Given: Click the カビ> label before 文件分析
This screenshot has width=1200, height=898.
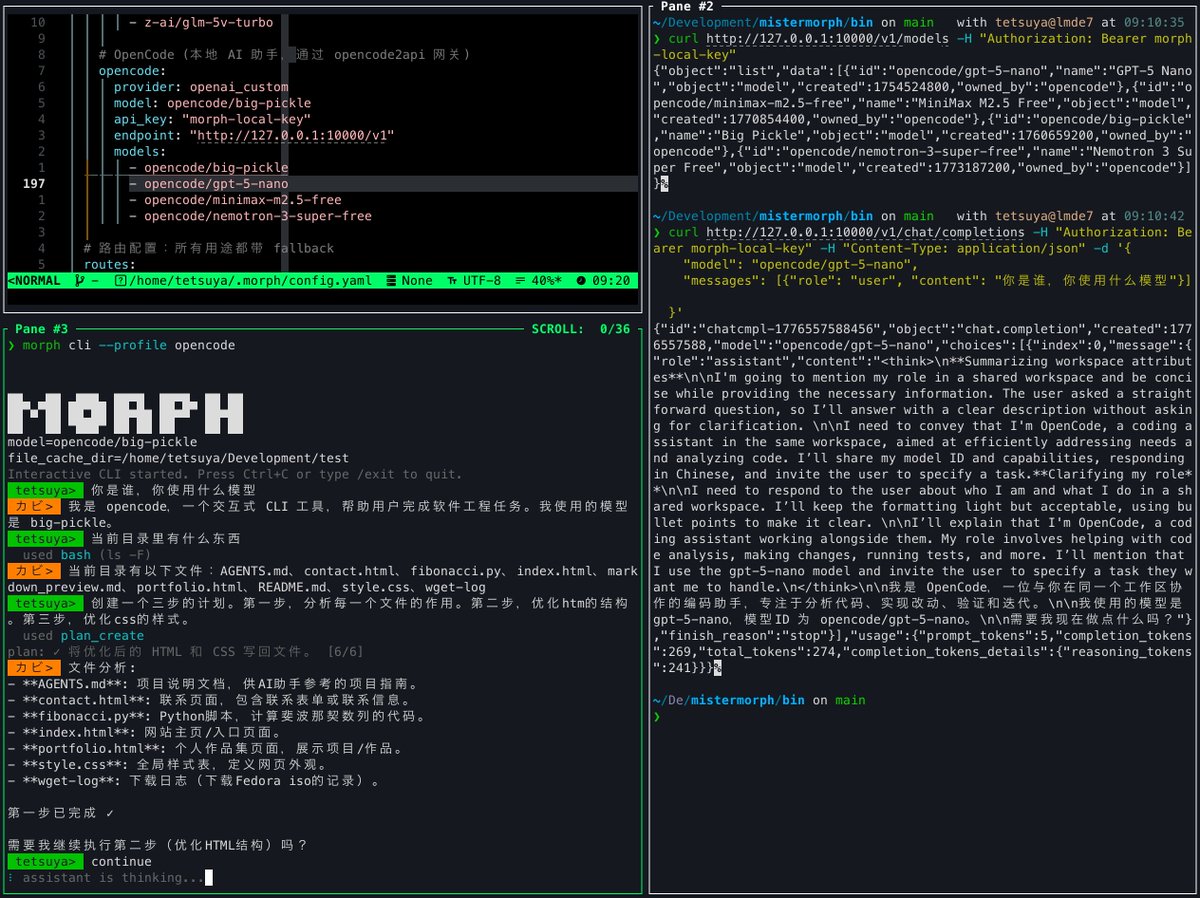Looking at the screenshot, I should [34, 667].
